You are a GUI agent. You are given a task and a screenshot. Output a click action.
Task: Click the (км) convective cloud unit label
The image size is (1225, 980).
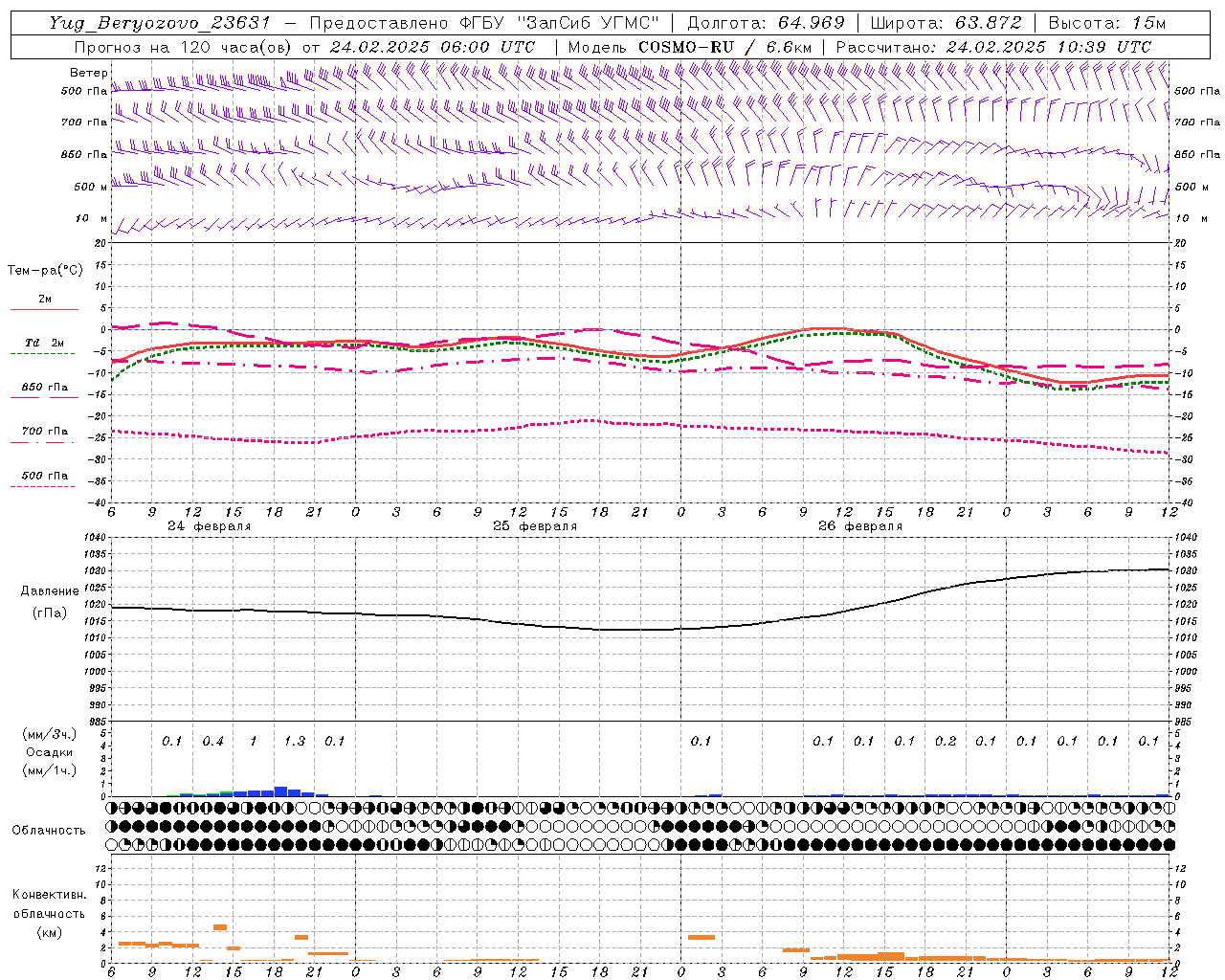49,932
